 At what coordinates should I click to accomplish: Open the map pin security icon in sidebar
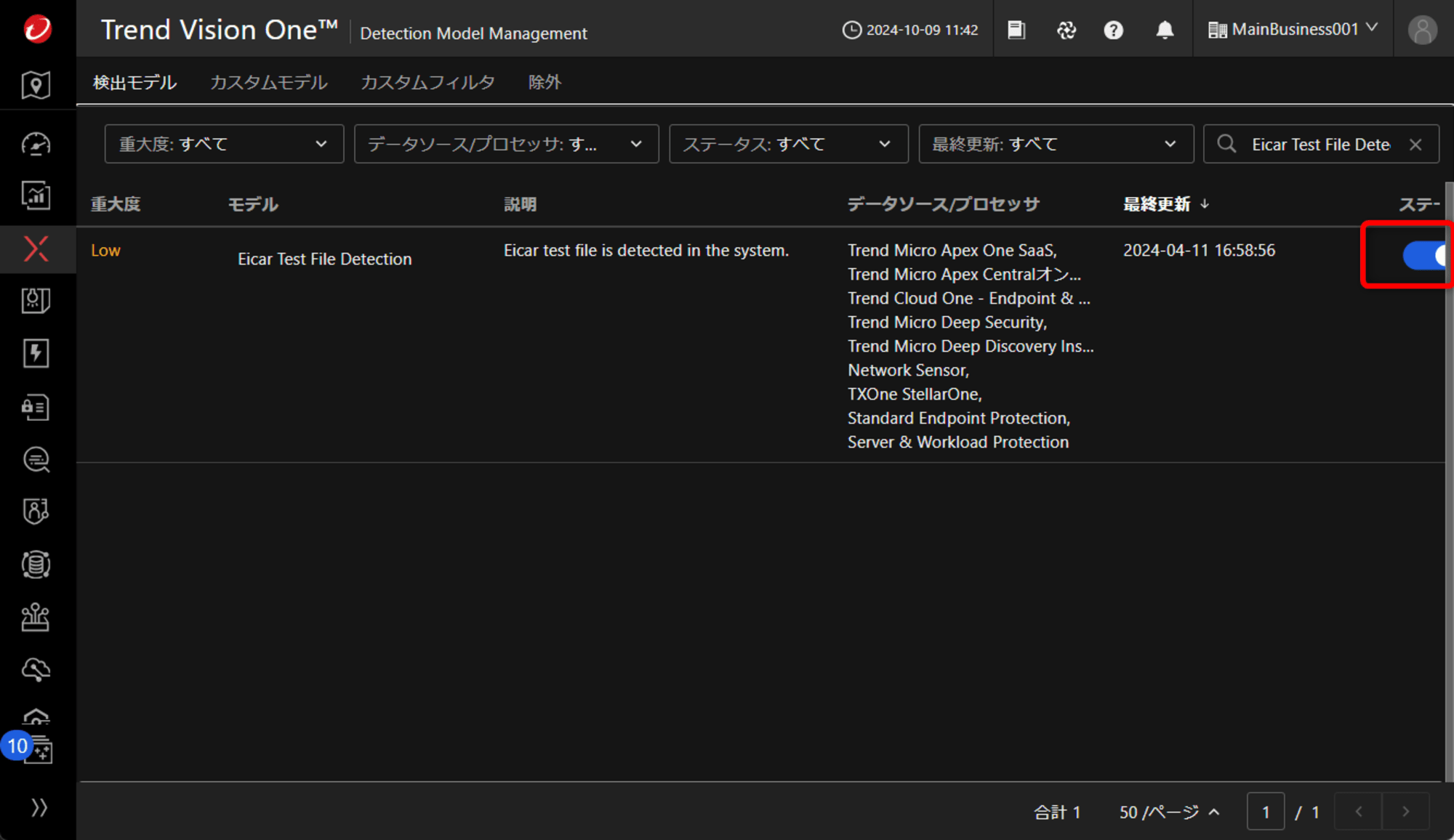coord(36,85)
